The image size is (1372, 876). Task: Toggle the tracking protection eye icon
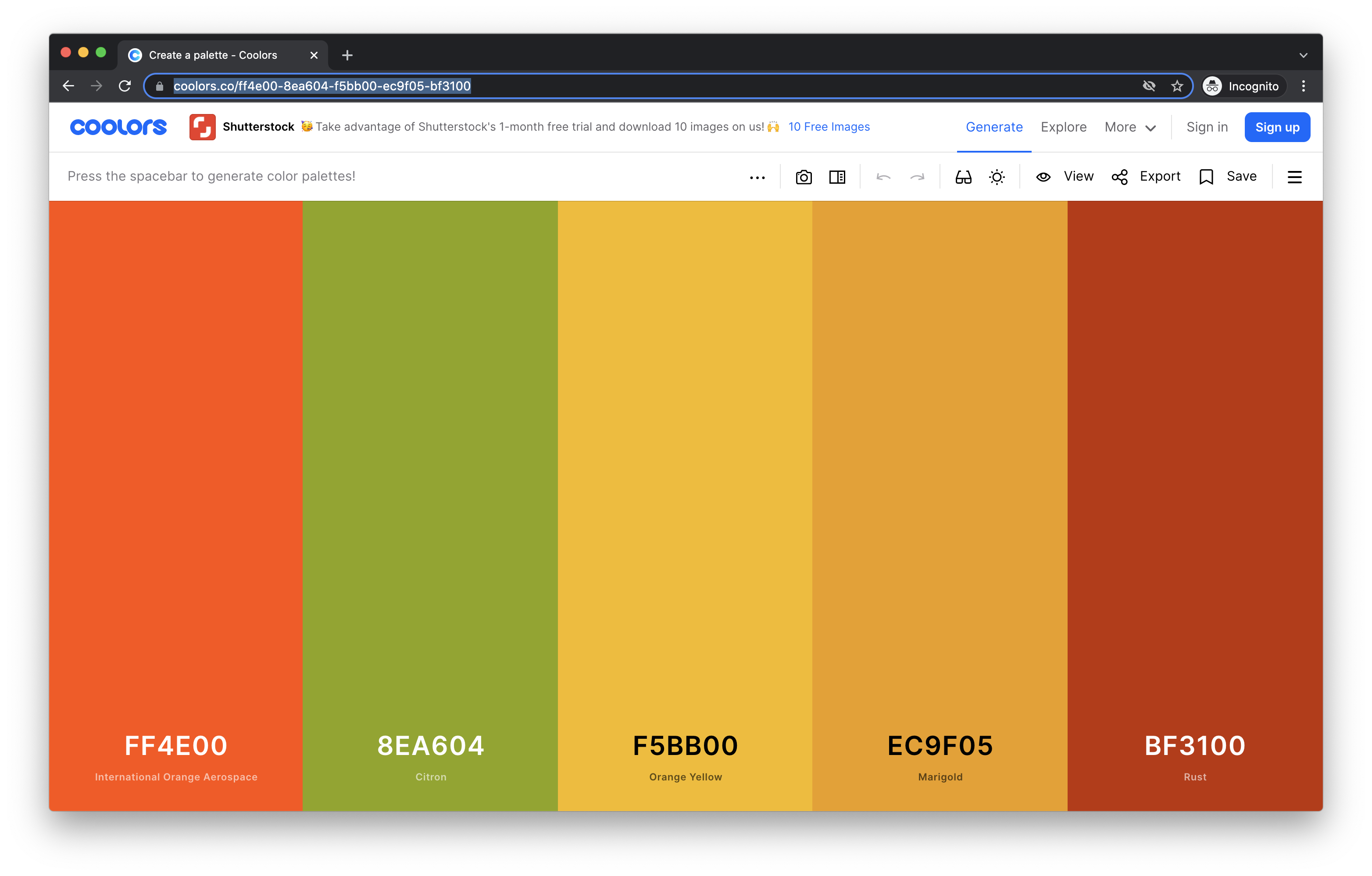click(x=1149, y=86)
